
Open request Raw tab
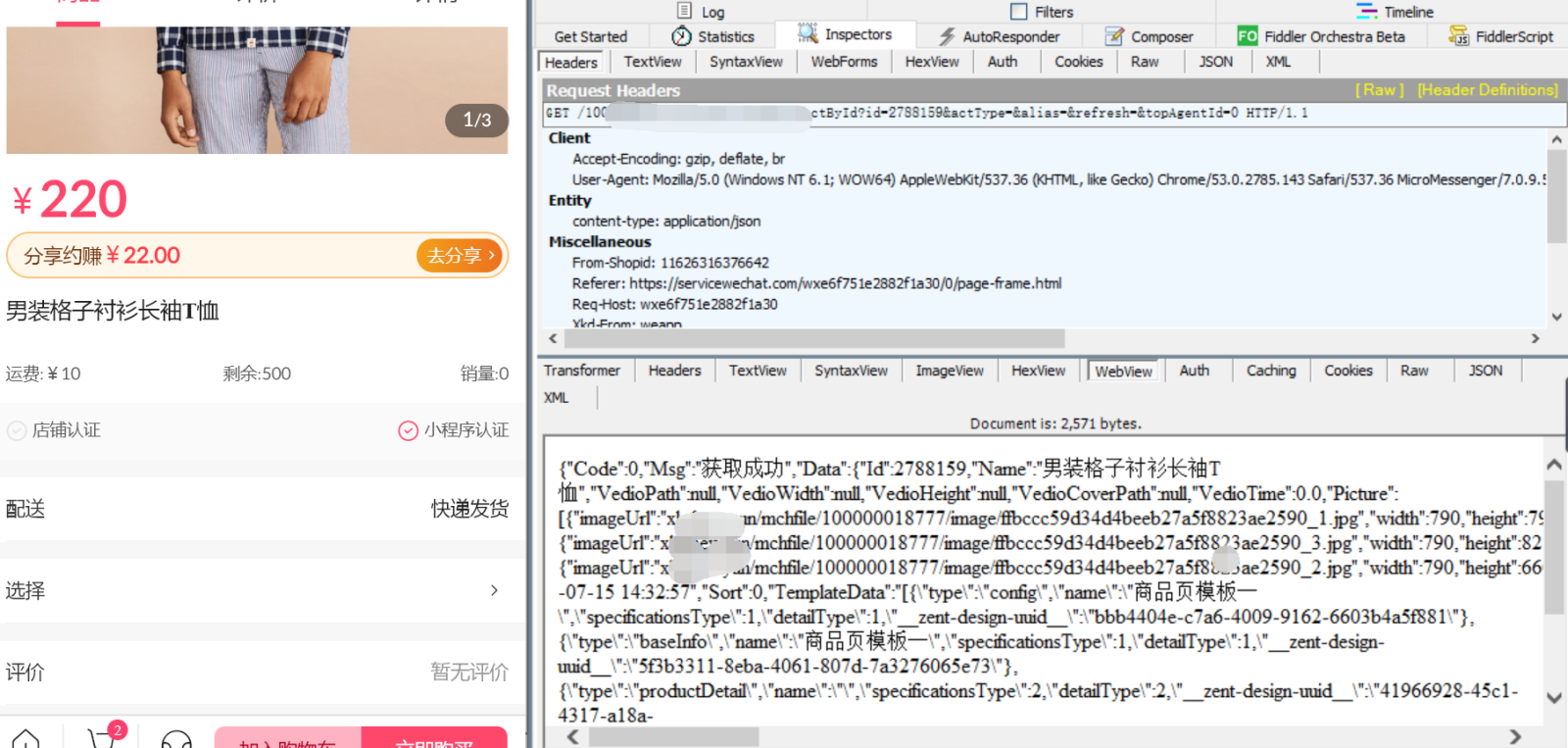point(1145,62)
